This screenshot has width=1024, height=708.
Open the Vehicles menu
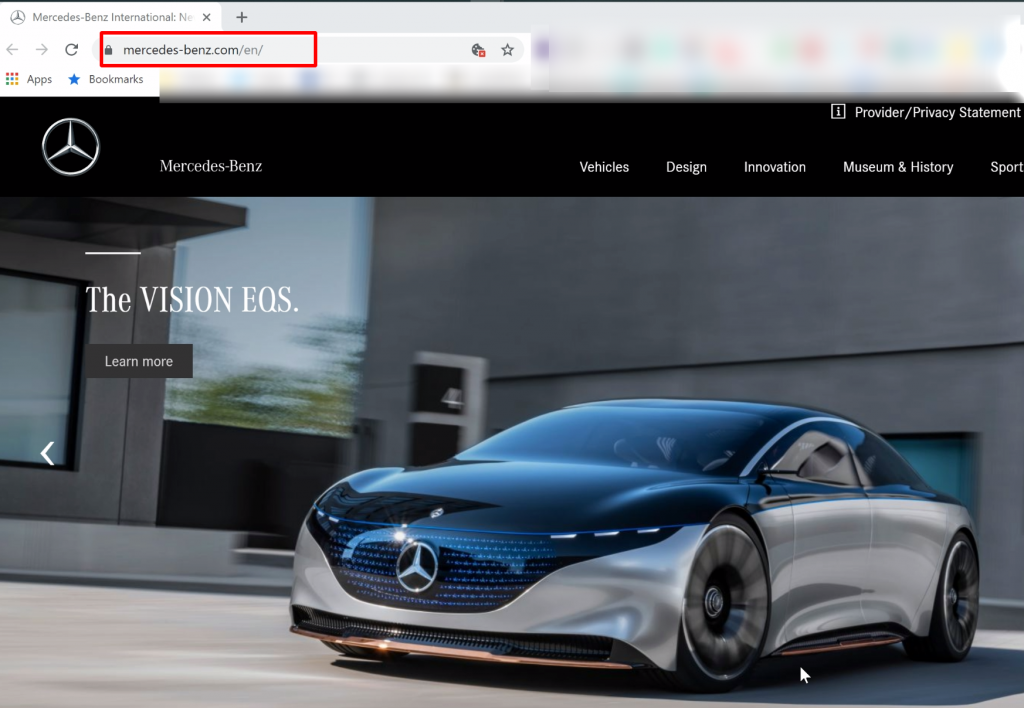(604, 167)
